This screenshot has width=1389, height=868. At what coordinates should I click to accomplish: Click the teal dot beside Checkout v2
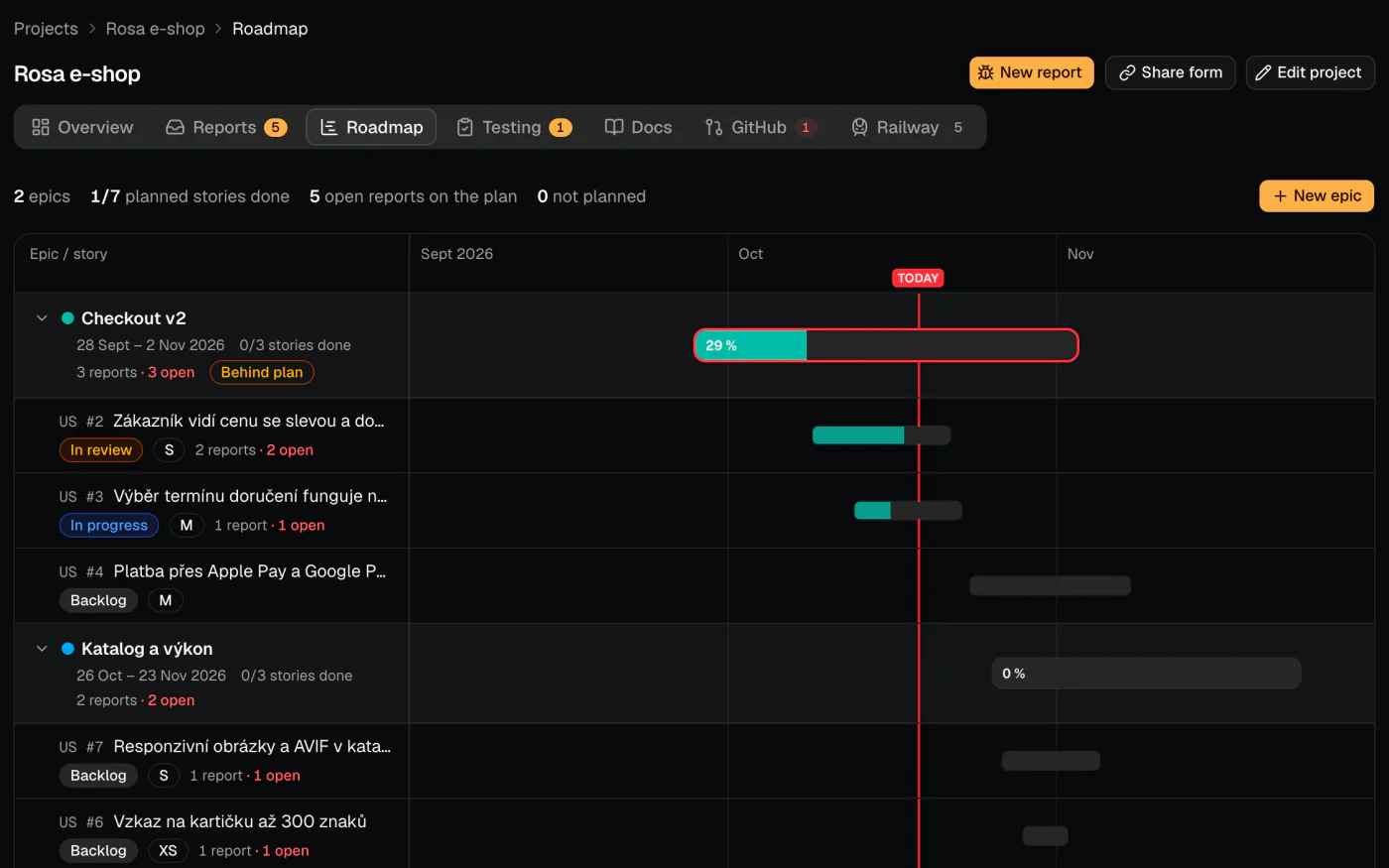[68, 318]
